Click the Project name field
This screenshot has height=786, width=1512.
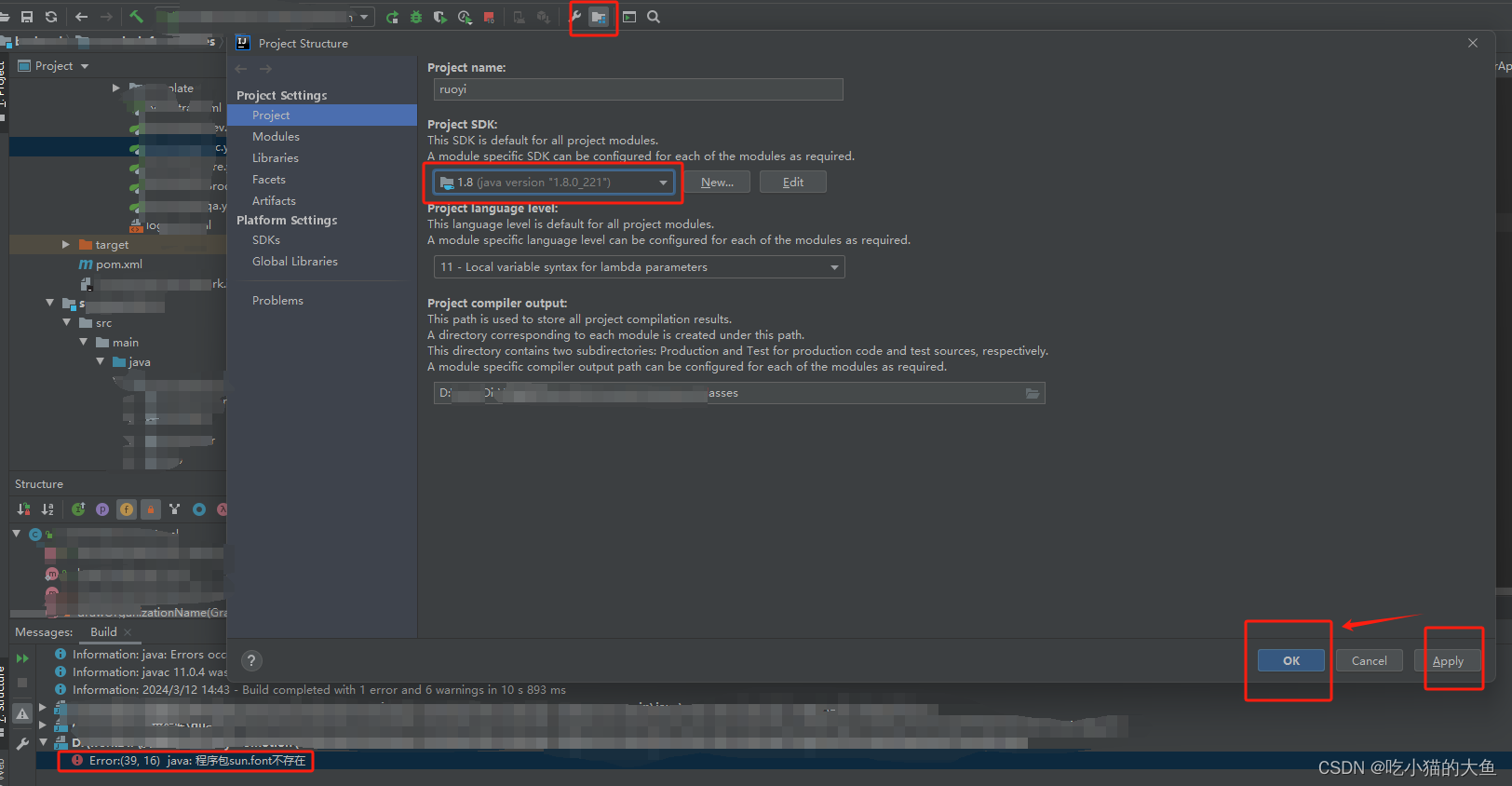point(639,89)
